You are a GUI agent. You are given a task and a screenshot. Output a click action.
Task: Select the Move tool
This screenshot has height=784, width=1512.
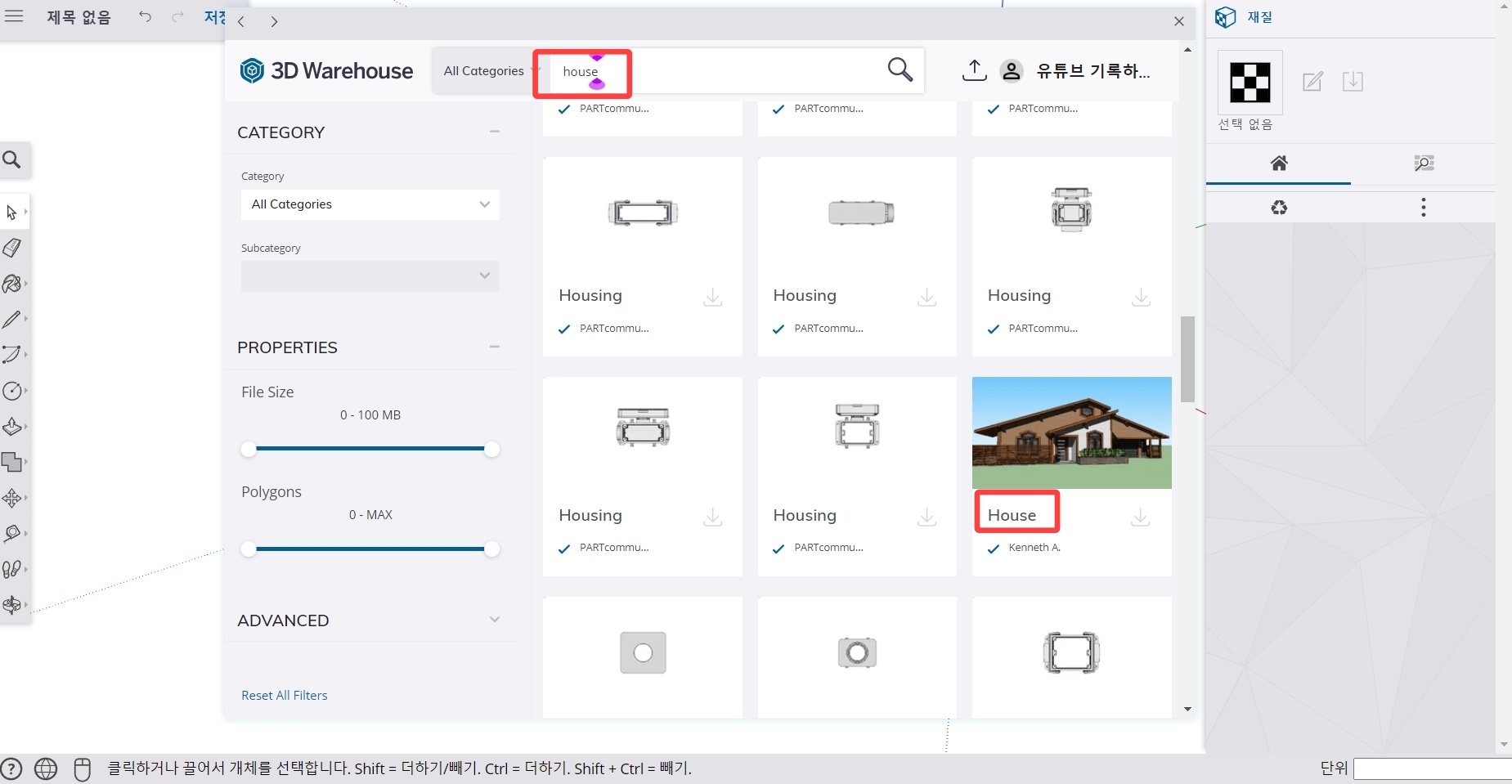[12, 497]
